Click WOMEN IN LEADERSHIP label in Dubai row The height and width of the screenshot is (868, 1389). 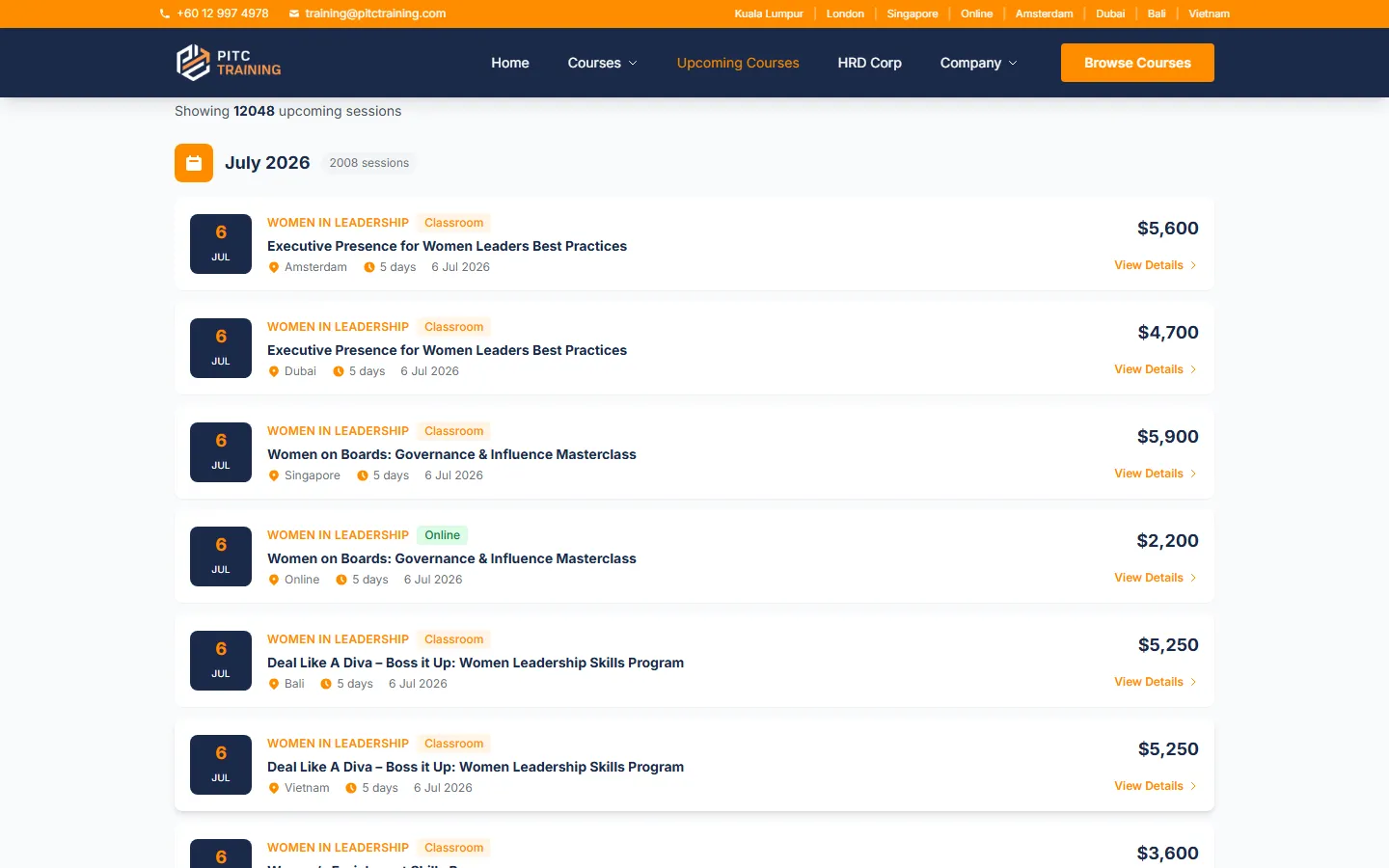point(338,327)
